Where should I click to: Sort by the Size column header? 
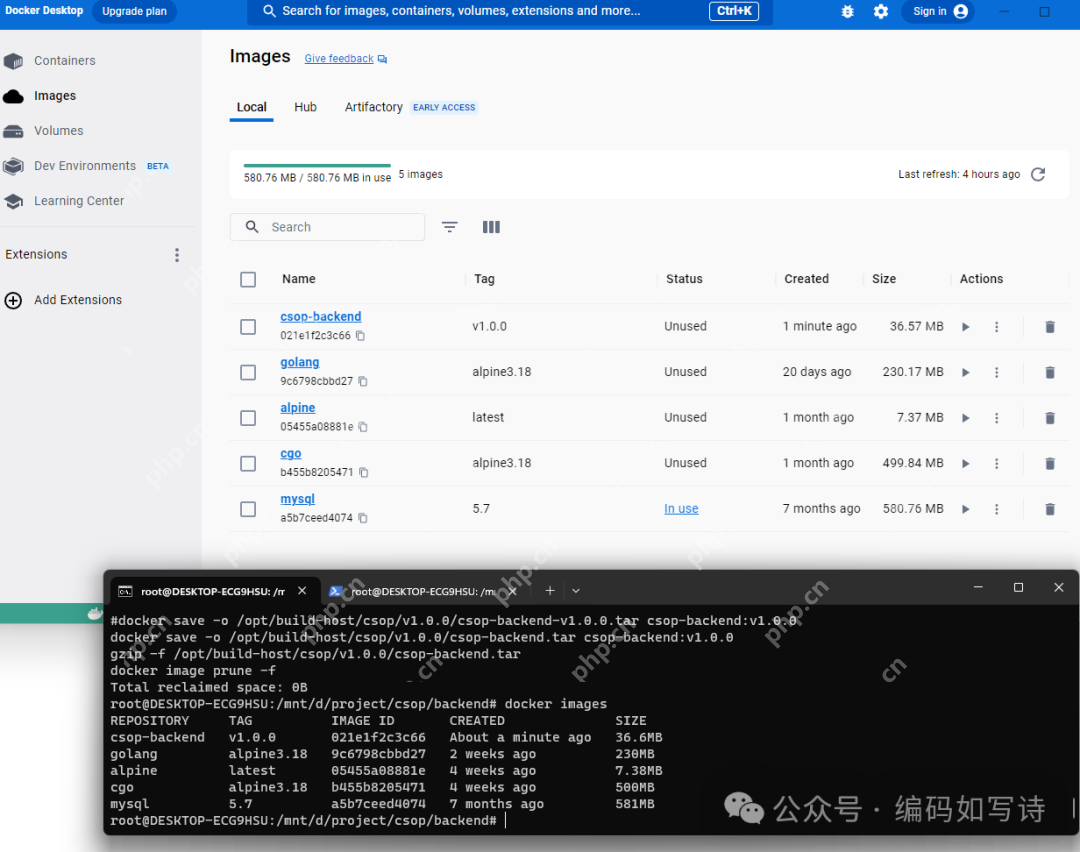point(884,279)
